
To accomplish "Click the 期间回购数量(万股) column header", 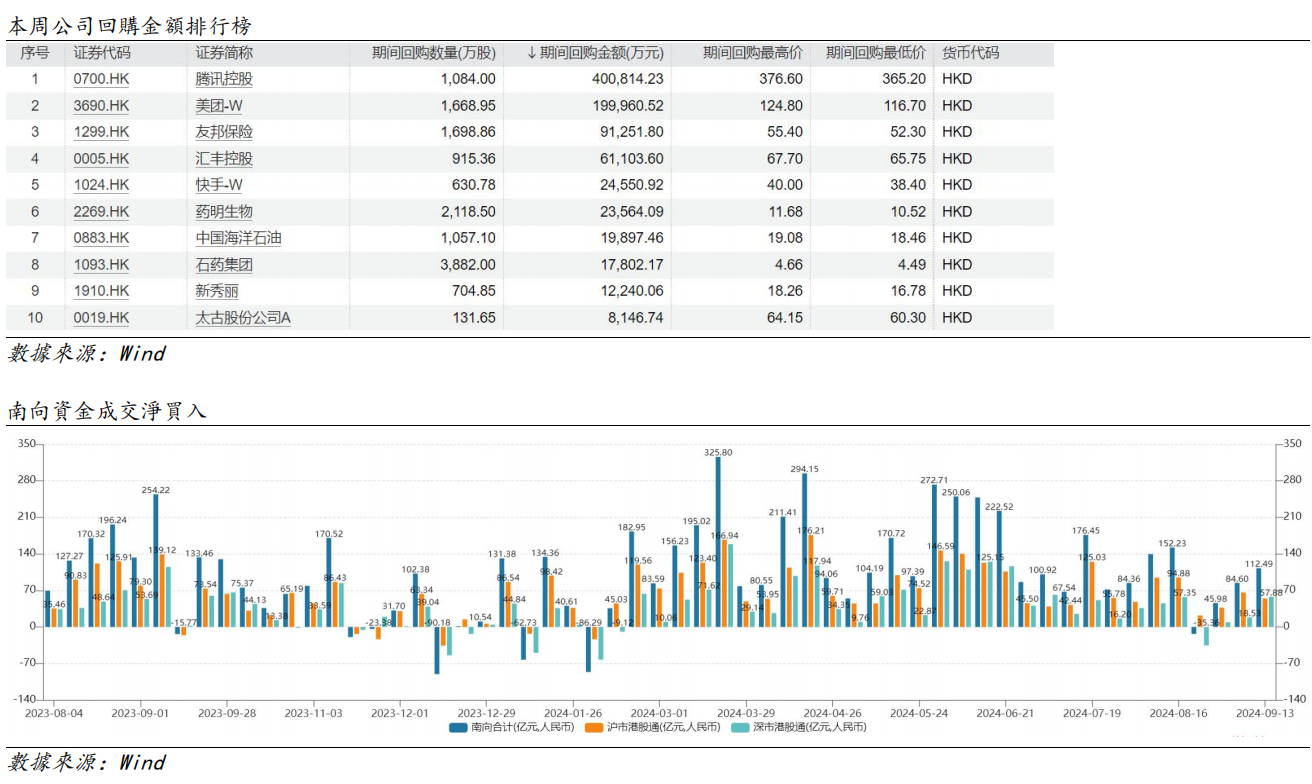I will coord(433,53).
